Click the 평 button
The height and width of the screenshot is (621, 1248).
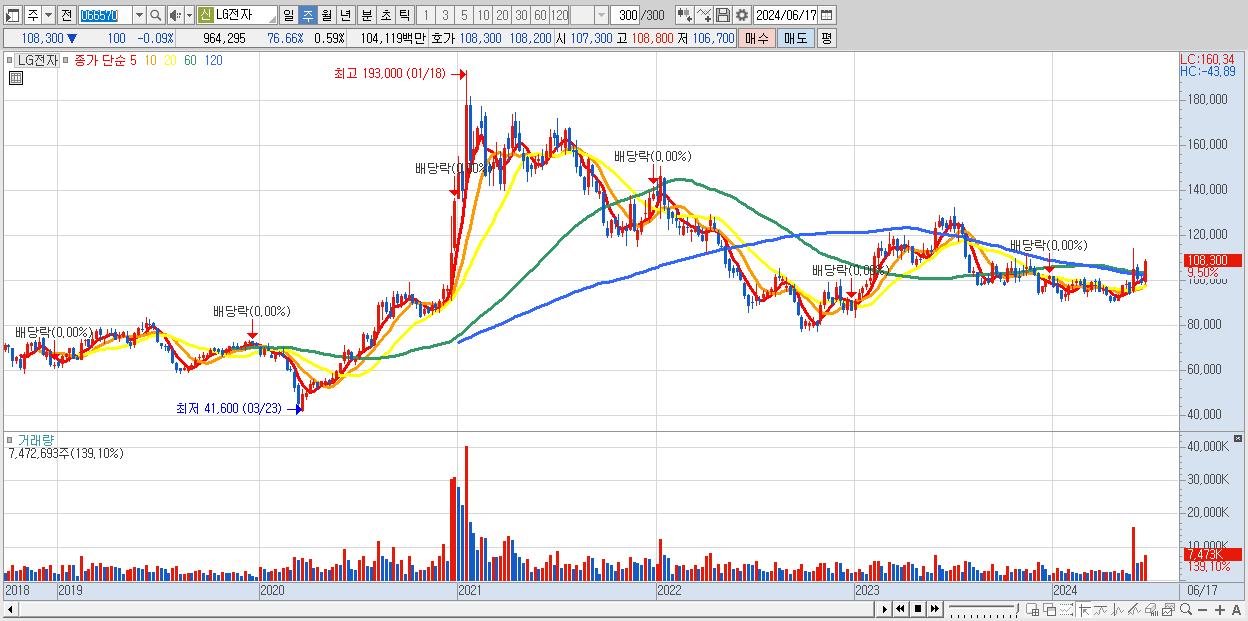coord(826,38)
